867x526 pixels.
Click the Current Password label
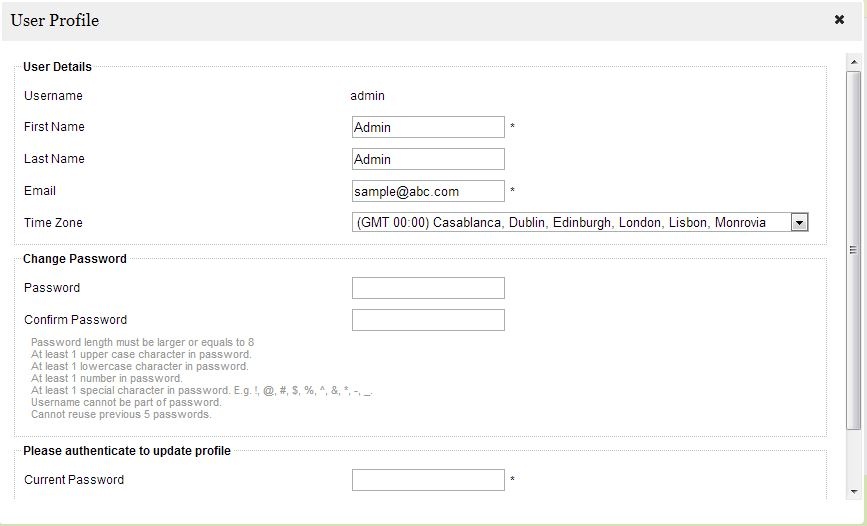click(x=74, y=480)
